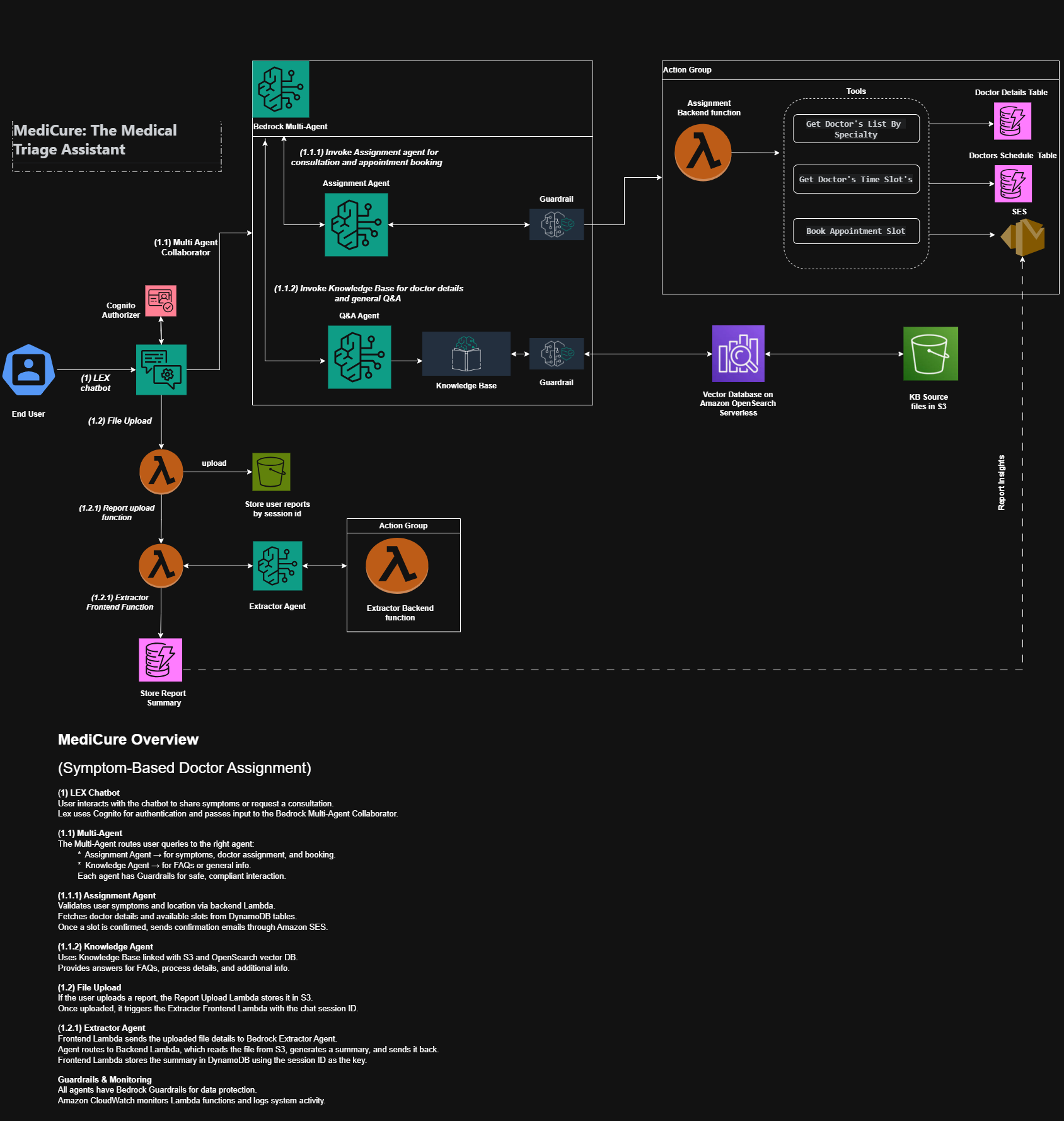Select the user reports S3 bucket icon

coord(271,472)
